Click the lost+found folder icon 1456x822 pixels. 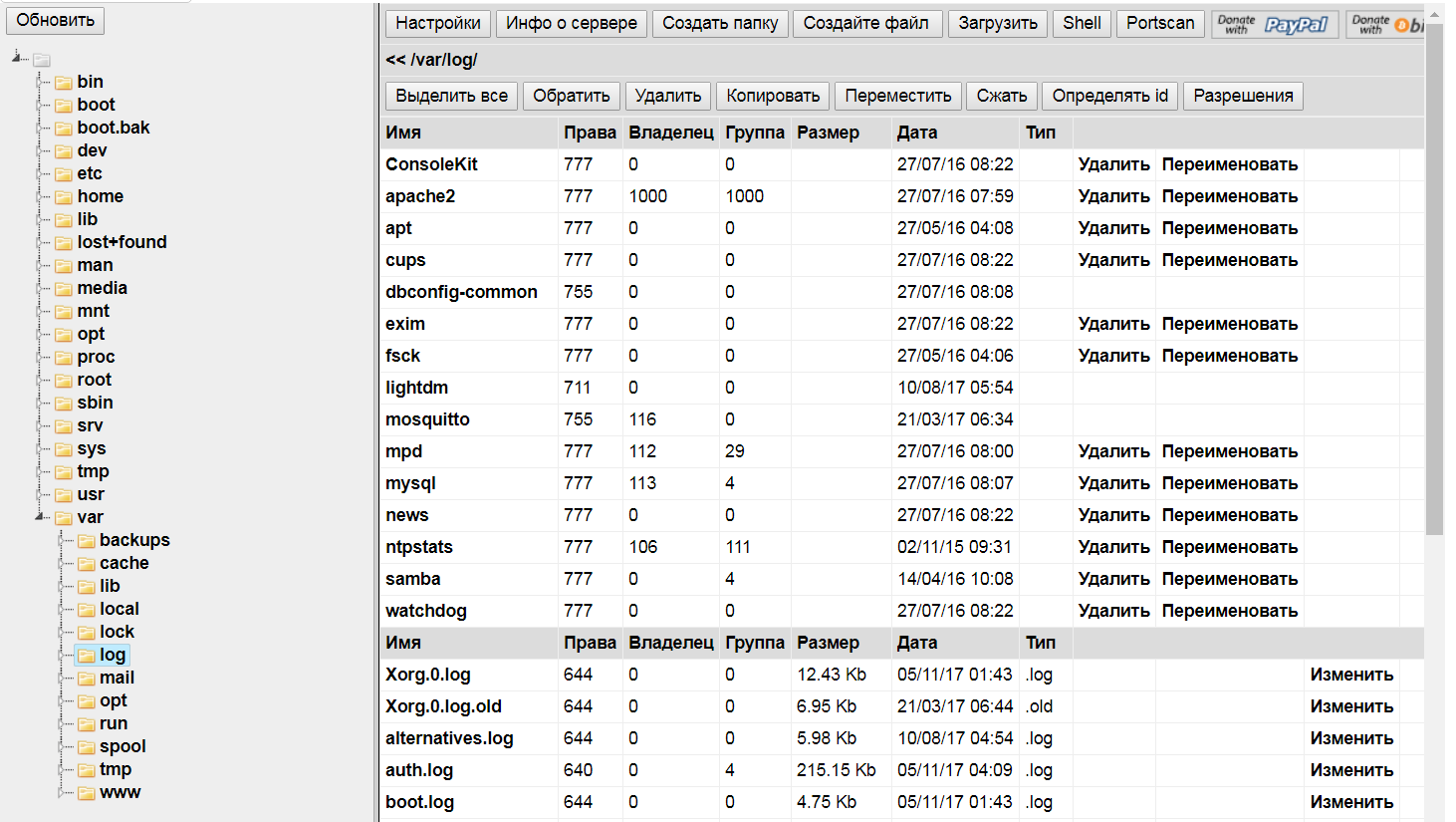tap(64, 243)
